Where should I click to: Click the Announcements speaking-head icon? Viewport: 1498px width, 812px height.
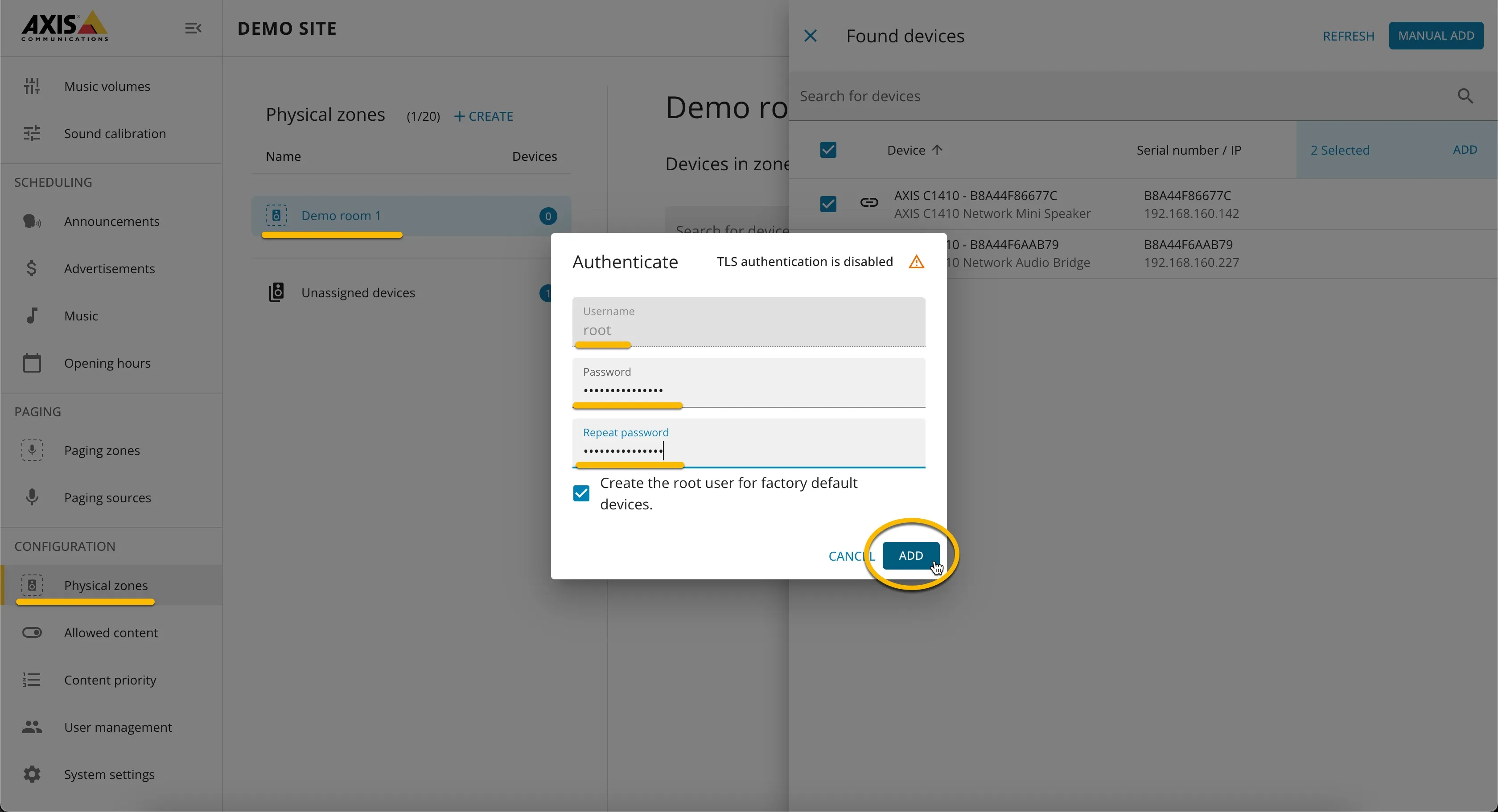coord(32,221)
